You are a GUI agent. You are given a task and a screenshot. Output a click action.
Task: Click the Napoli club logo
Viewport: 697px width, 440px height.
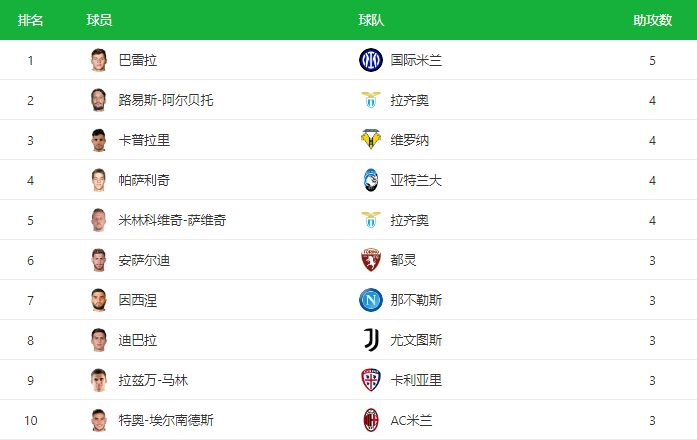click(371, 300)
